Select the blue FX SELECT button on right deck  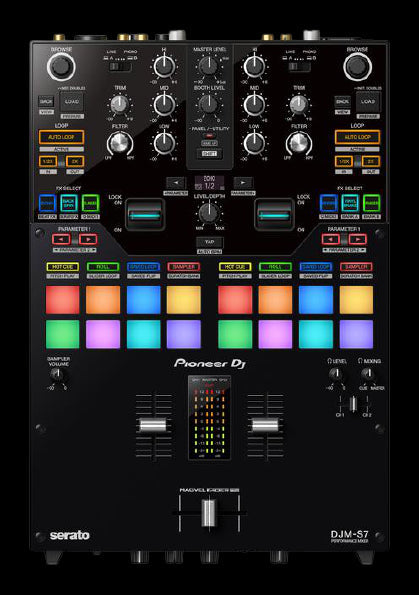click(329, 203)
